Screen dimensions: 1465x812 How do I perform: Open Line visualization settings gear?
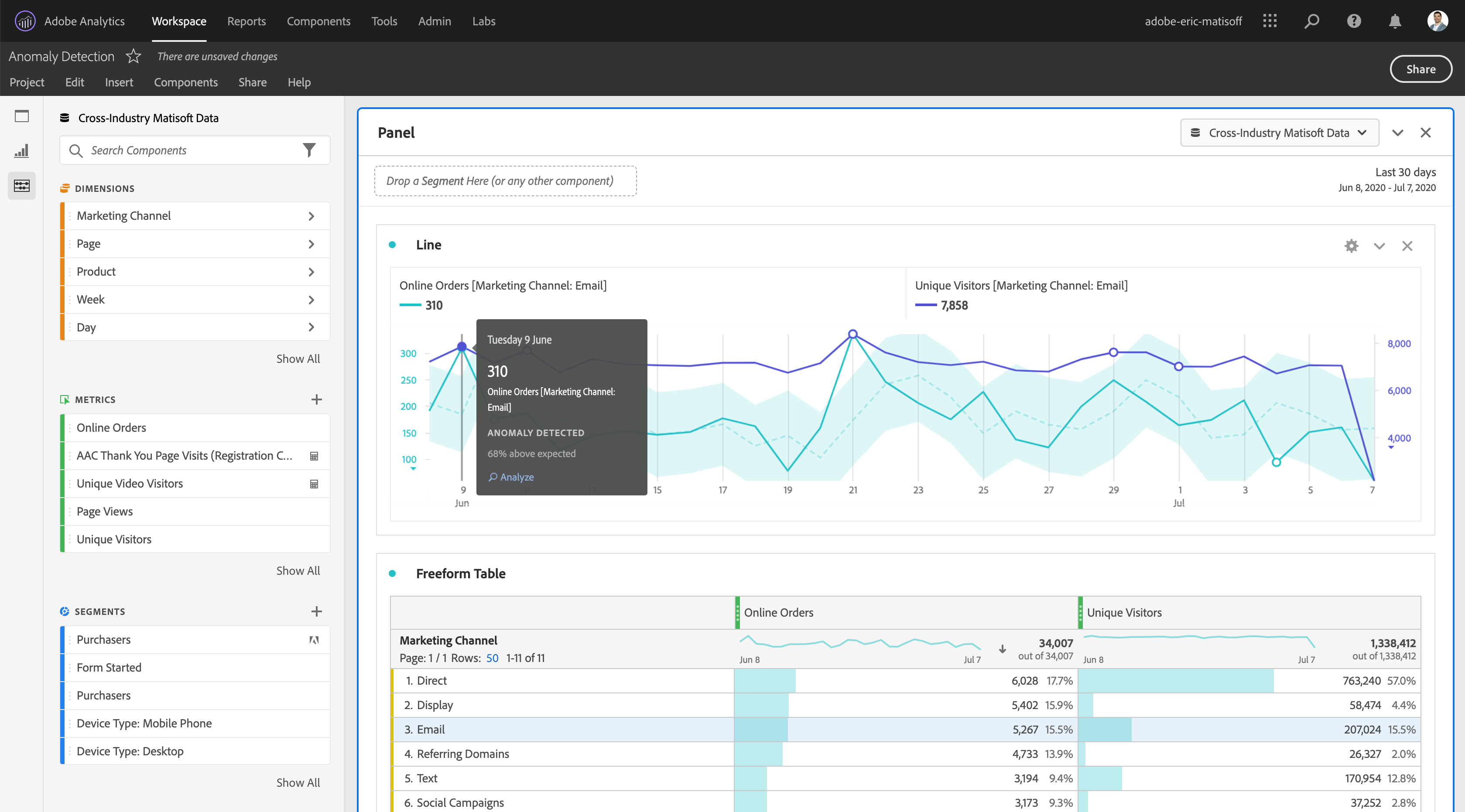click(1351, 246)
